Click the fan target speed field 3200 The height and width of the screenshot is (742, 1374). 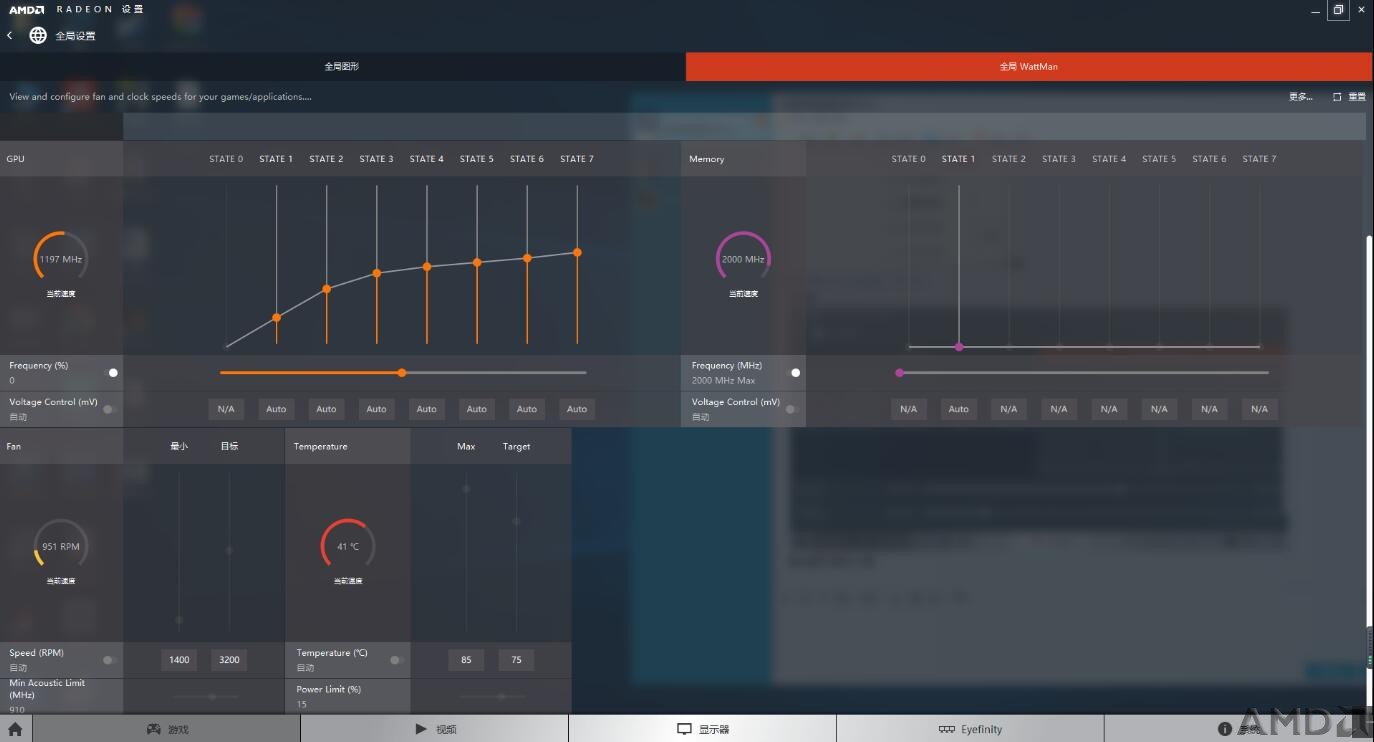coord(229,660)
